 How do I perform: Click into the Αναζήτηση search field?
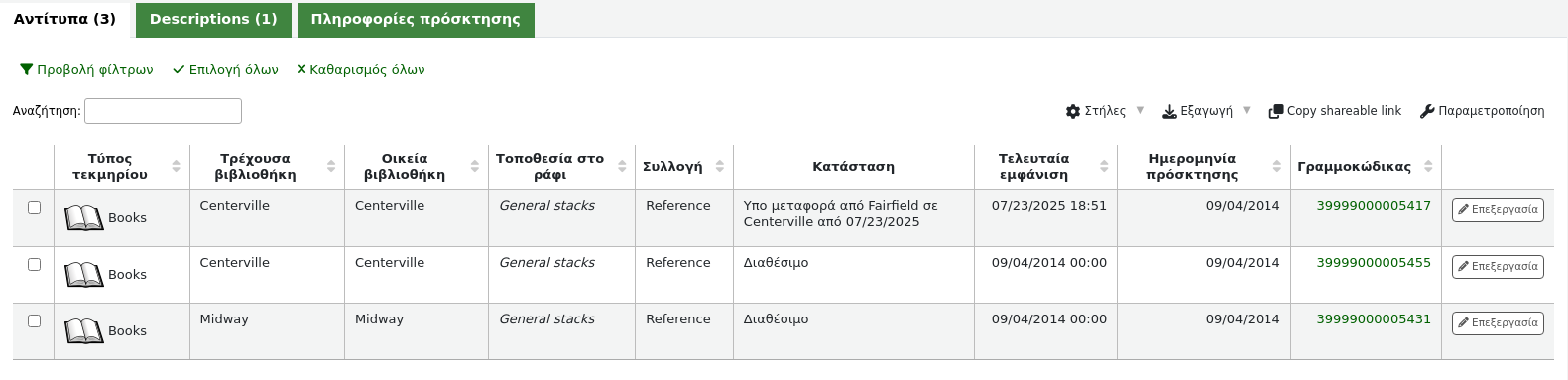coord(163,111)
